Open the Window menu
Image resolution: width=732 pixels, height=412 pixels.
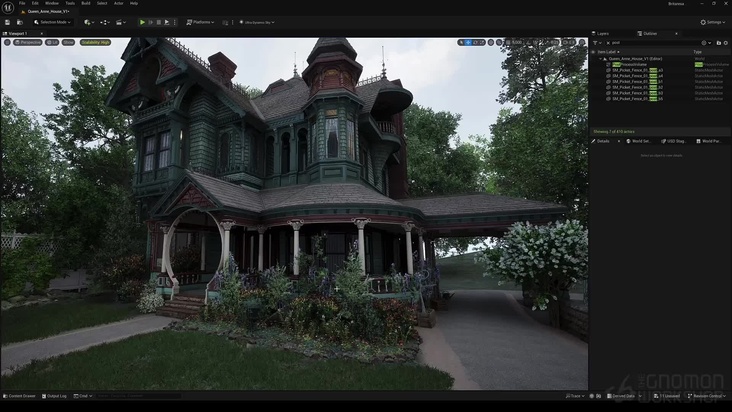[x=51, y=3]
